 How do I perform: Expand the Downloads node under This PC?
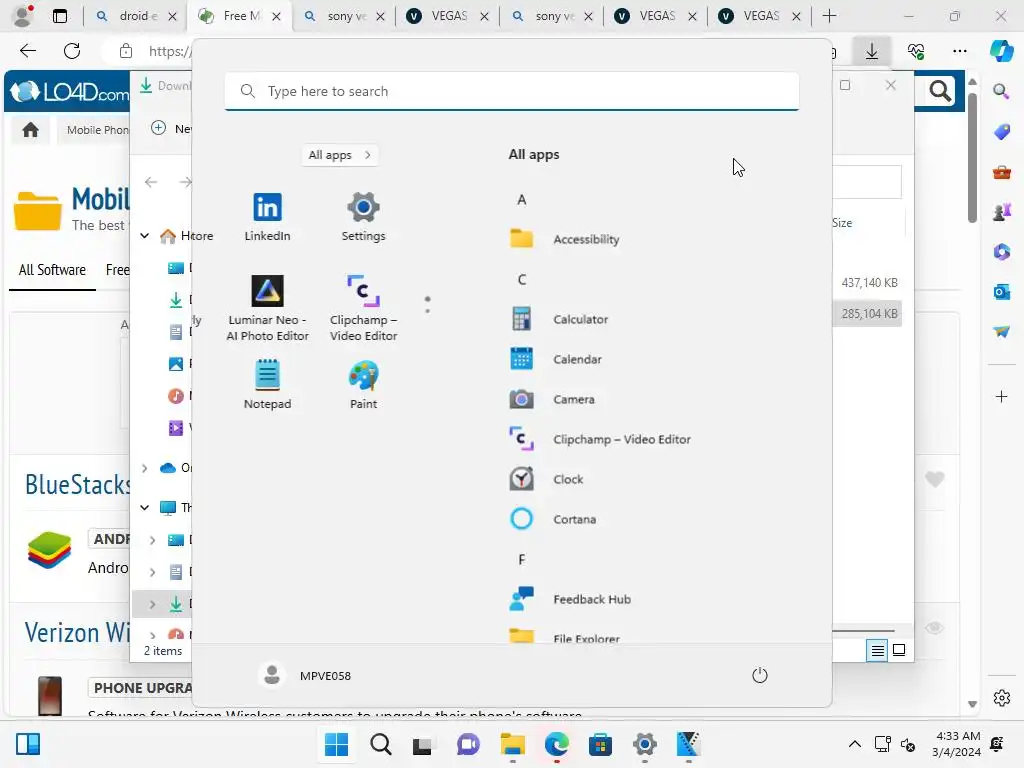[152, 604]
